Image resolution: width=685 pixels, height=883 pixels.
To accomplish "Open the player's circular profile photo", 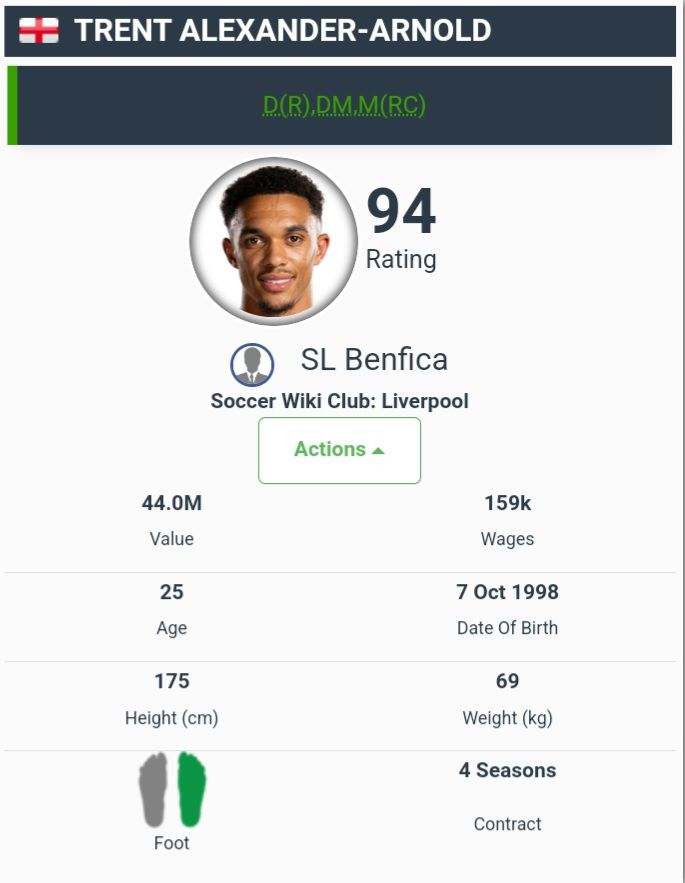I will click(x=273, y=241).
